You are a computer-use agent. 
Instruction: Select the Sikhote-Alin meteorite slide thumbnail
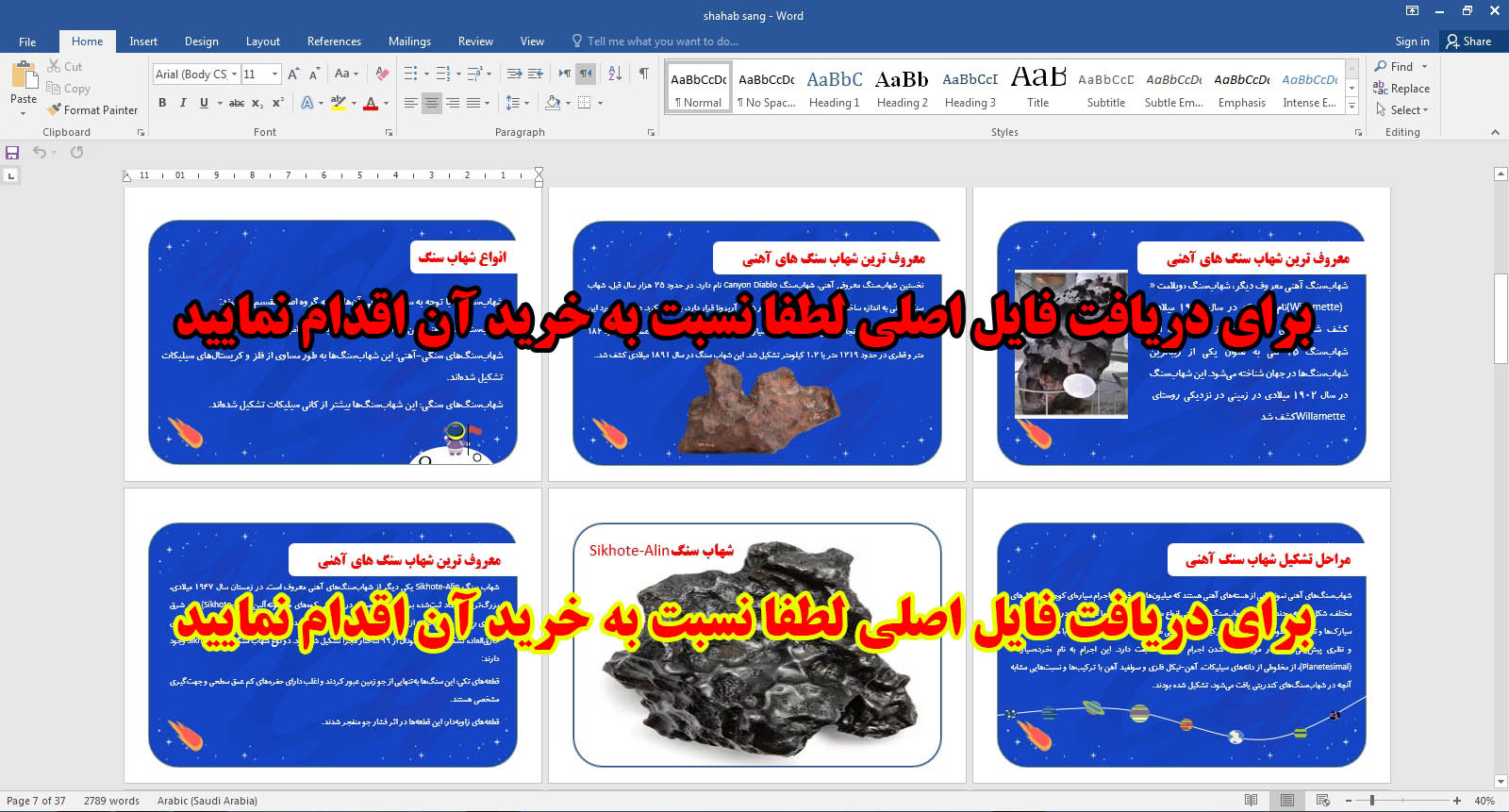point(757,645)
